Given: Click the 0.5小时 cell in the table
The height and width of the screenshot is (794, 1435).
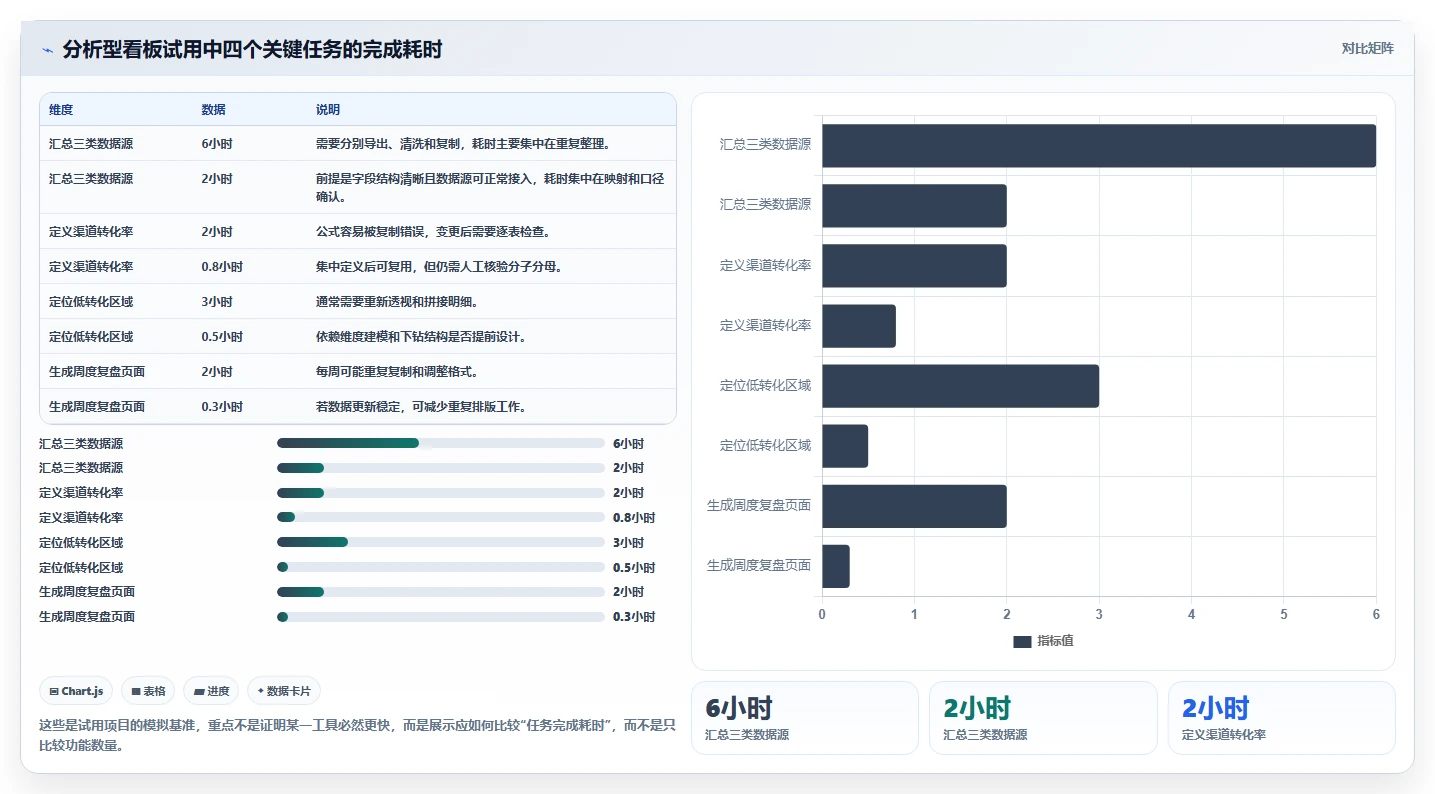Looking at the screenshot, I should point(222,337).
